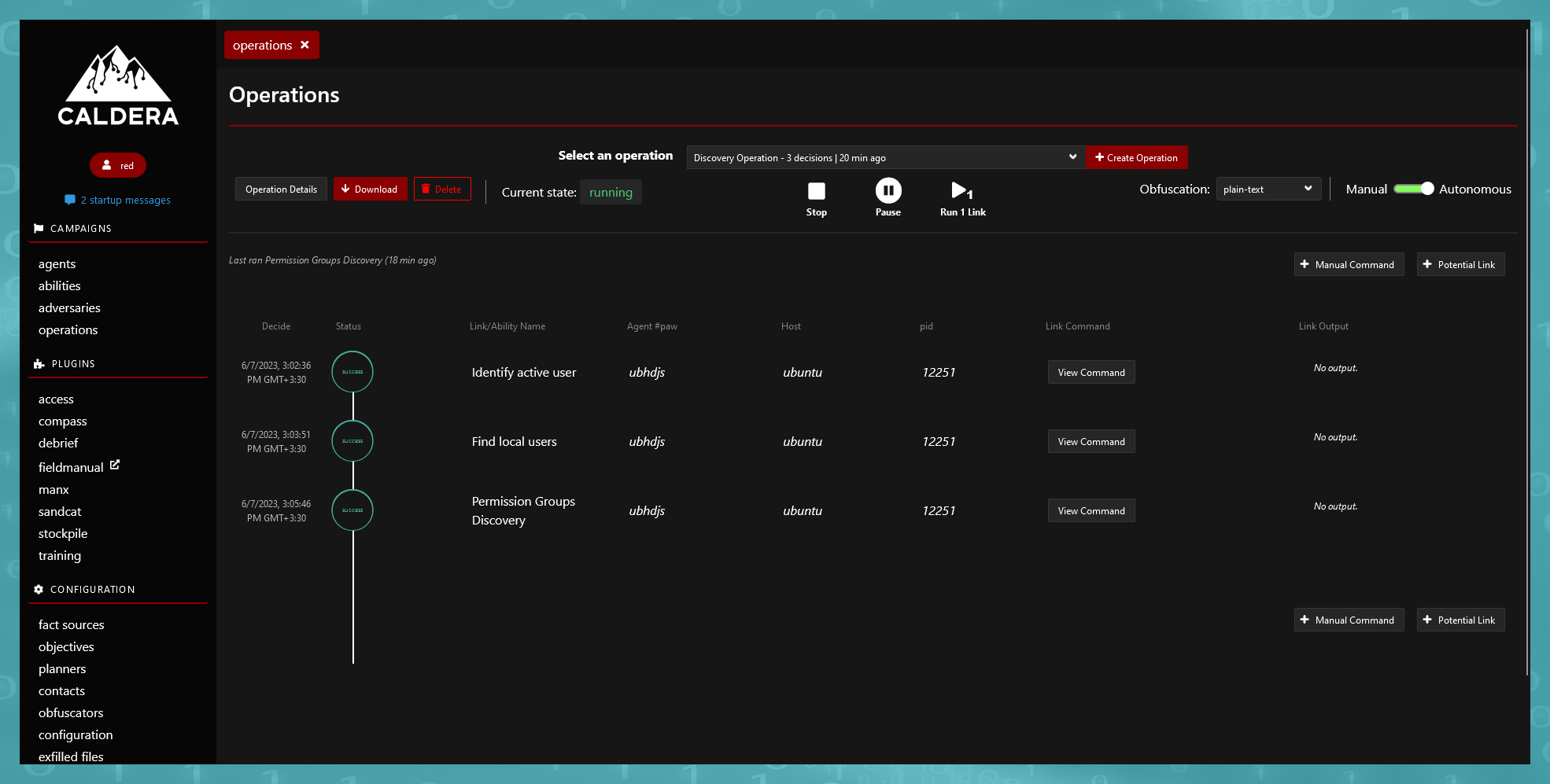Viewport: 1550px width, 784px height.
Task: Click the PLUGINS section header
Action: (x=72, y=363)
